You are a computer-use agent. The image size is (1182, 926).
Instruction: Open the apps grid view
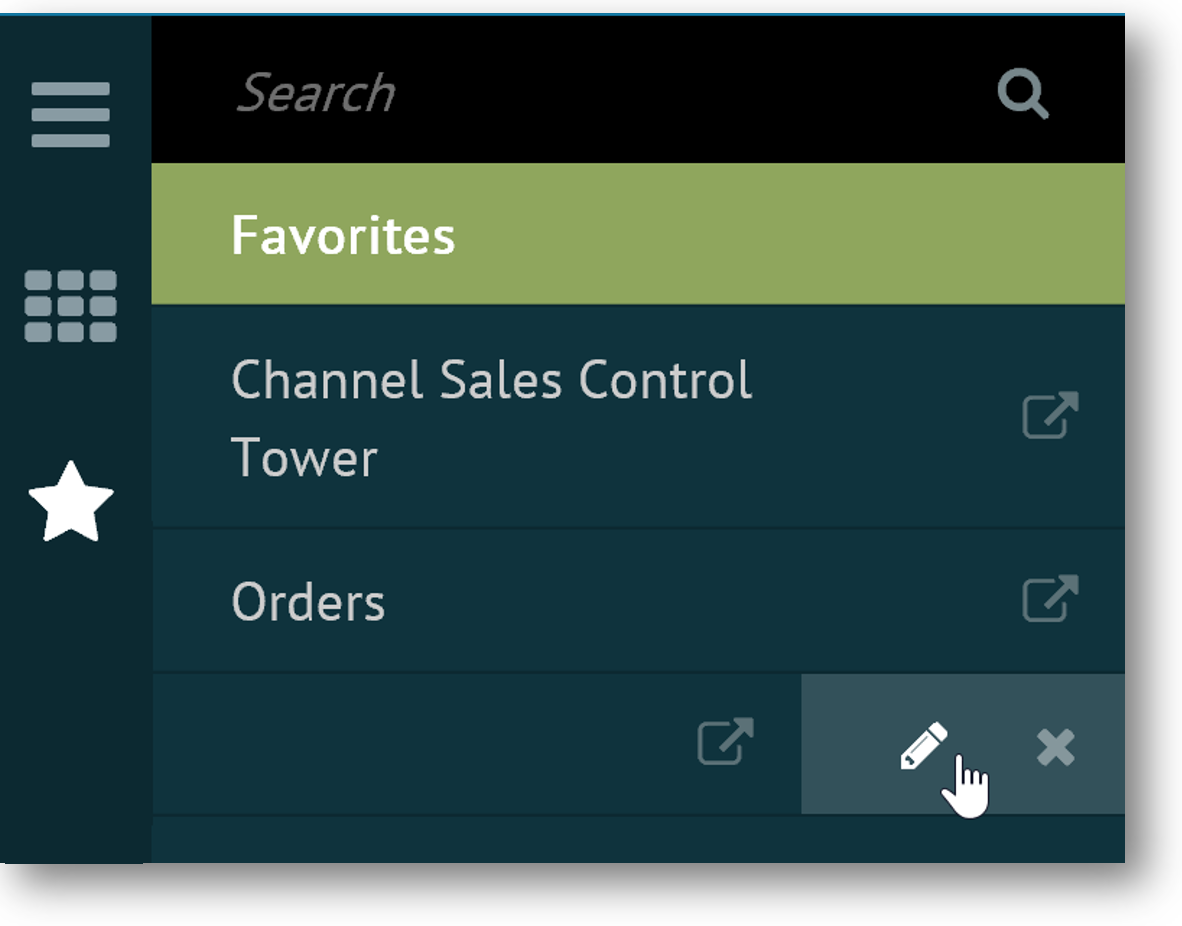click(70, 306)
